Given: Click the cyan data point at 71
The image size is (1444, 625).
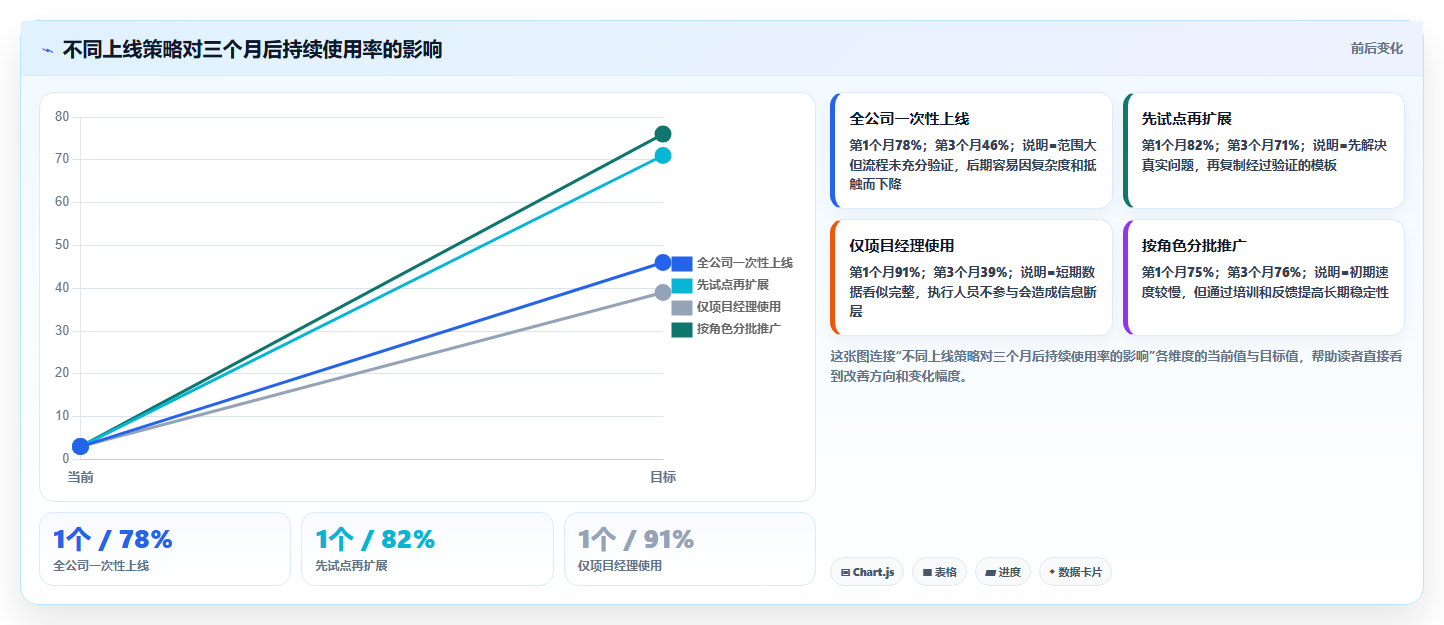Looking at the screenshot, I should pyautogui.click(x=662, y=155).
